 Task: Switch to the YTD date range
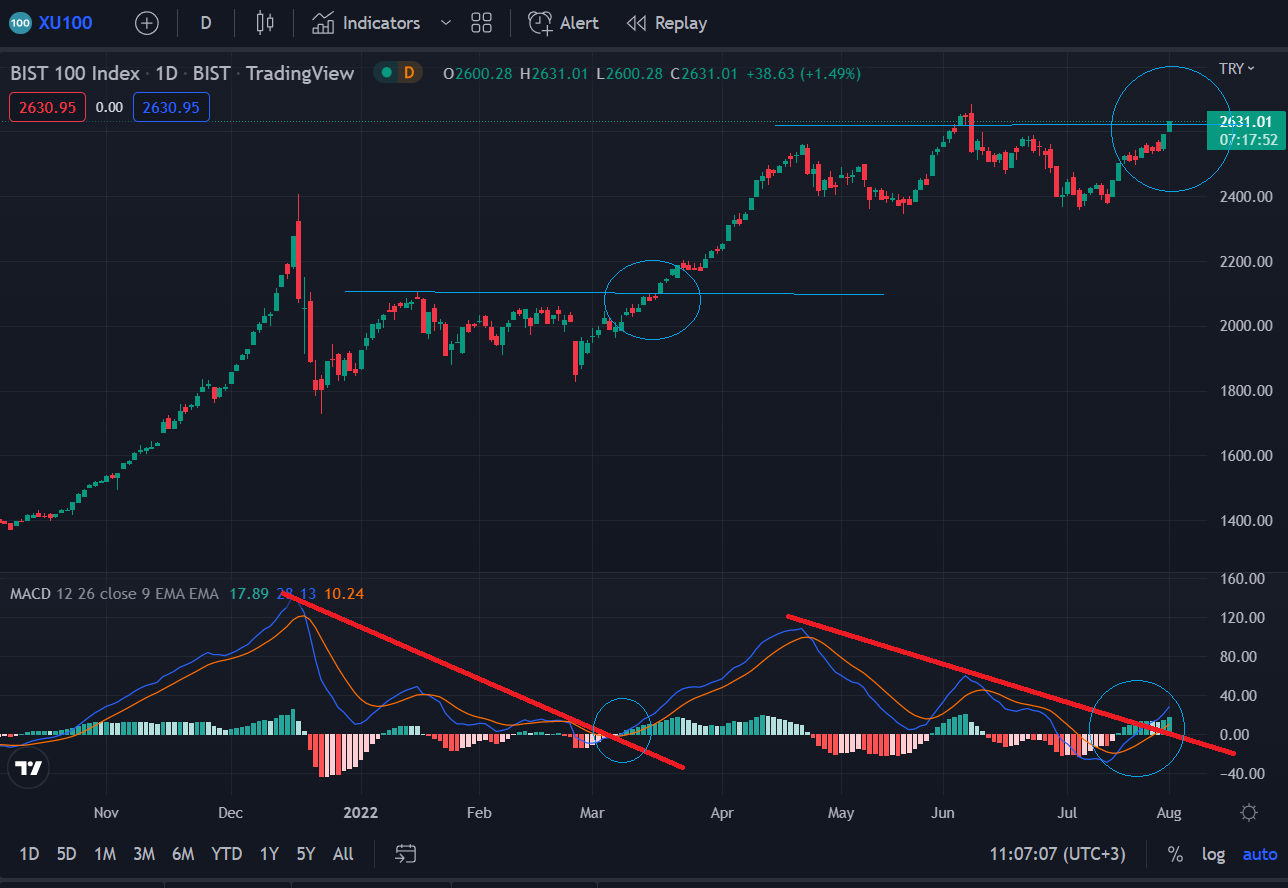pyautogui.click(x=227, y=854)
